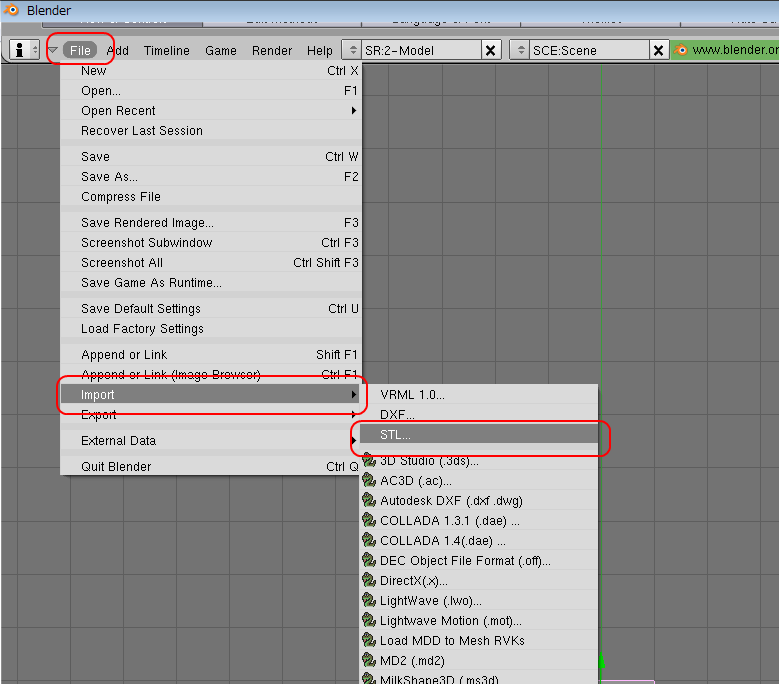Click the Python icon beside DirectX(.x)
Image resolution: width=779 pixels, height=684 pixels.
pos(369,580)
